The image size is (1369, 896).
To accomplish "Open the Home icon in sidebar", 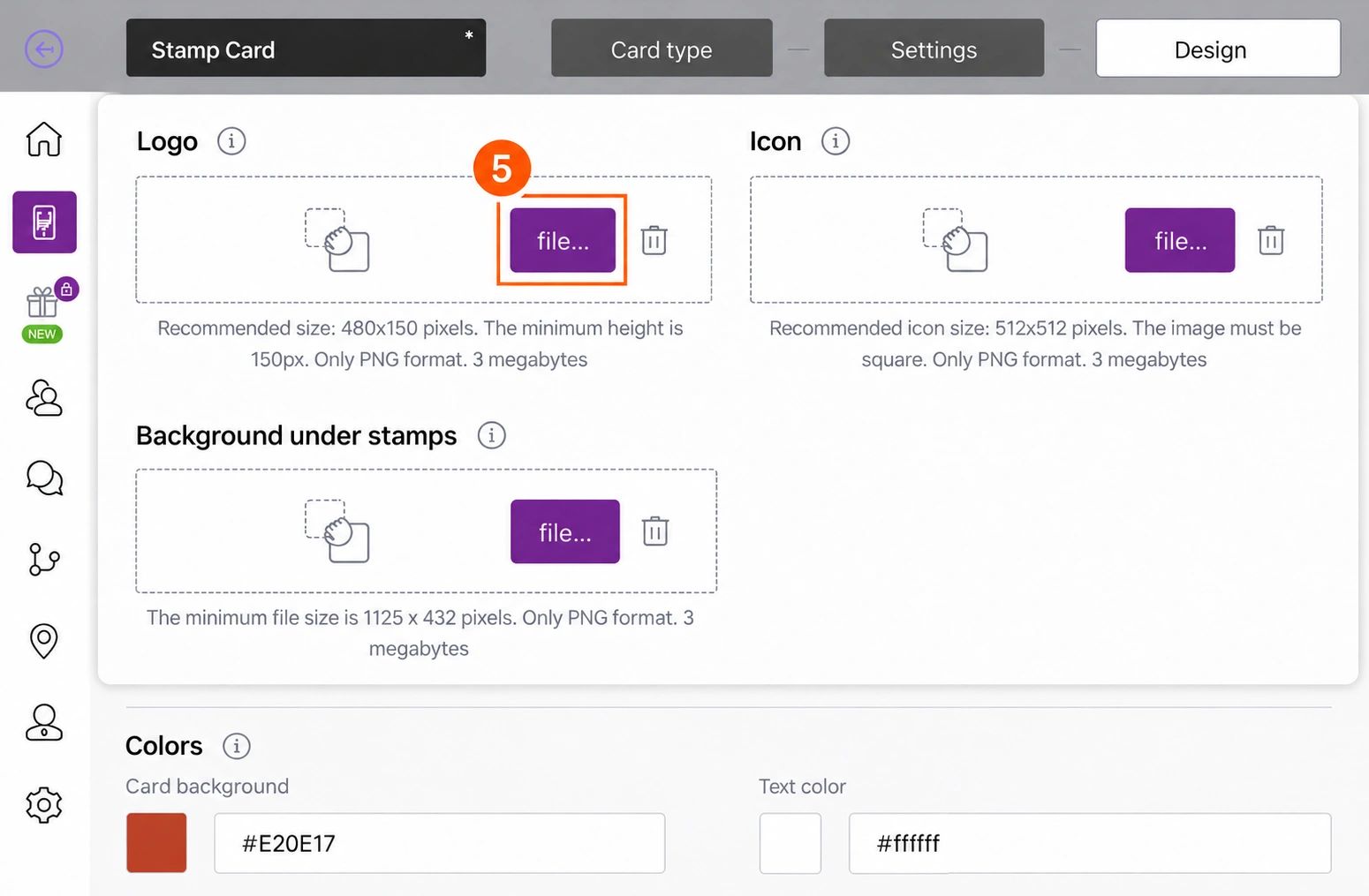I will [44, 139].
